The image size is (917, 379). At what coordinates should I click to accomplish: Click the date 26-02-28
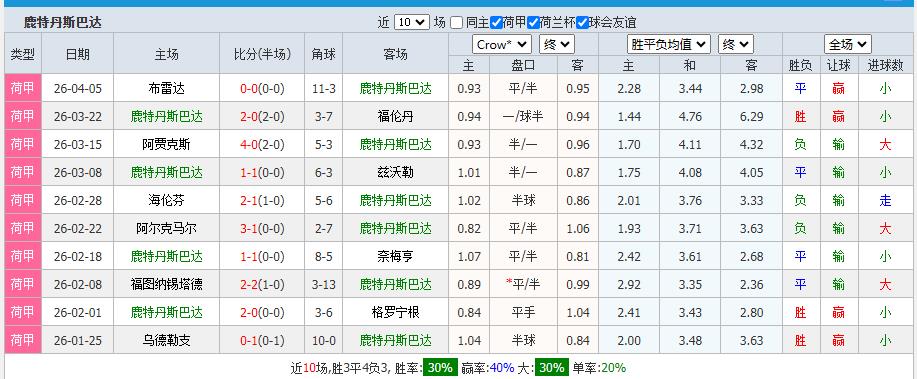pyautogui.click(x=78, y=201)
